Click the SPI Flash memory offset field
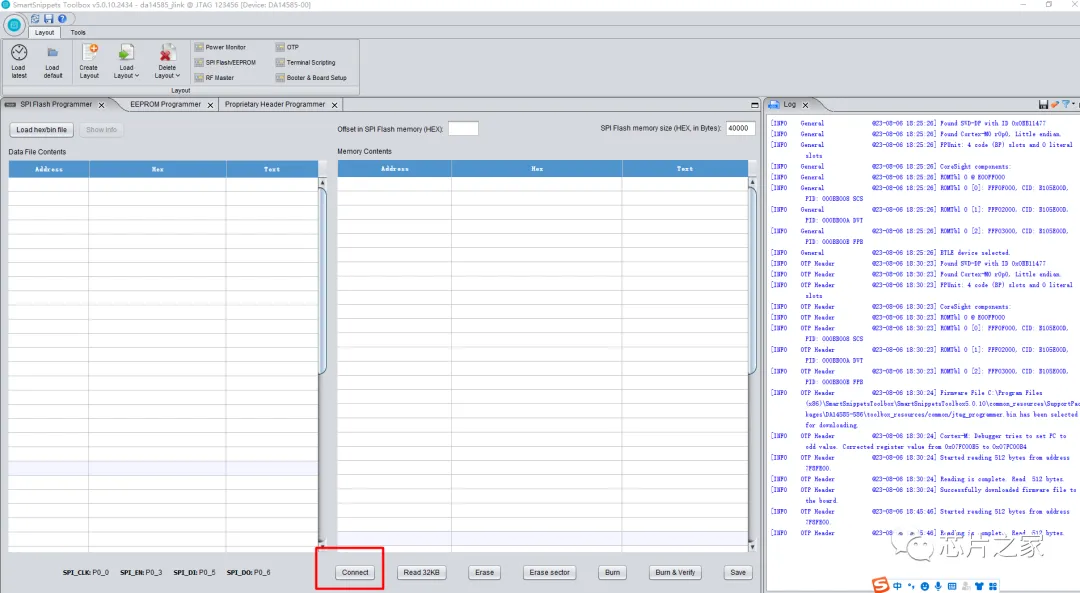This screenshot has height=593, width=1080. click(463, 128)
